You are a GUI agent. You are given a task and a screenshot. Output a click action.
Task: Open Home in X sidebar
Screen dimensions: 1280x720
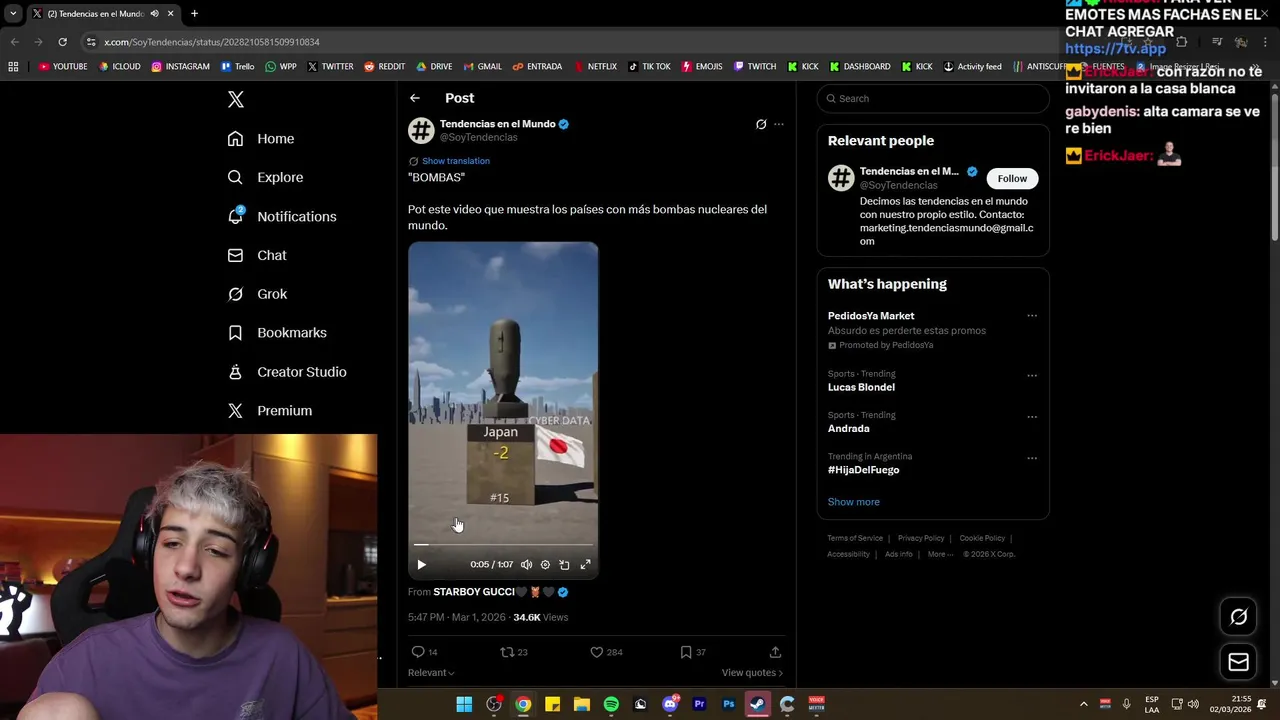pyautogui.click(x=261, y=139)
